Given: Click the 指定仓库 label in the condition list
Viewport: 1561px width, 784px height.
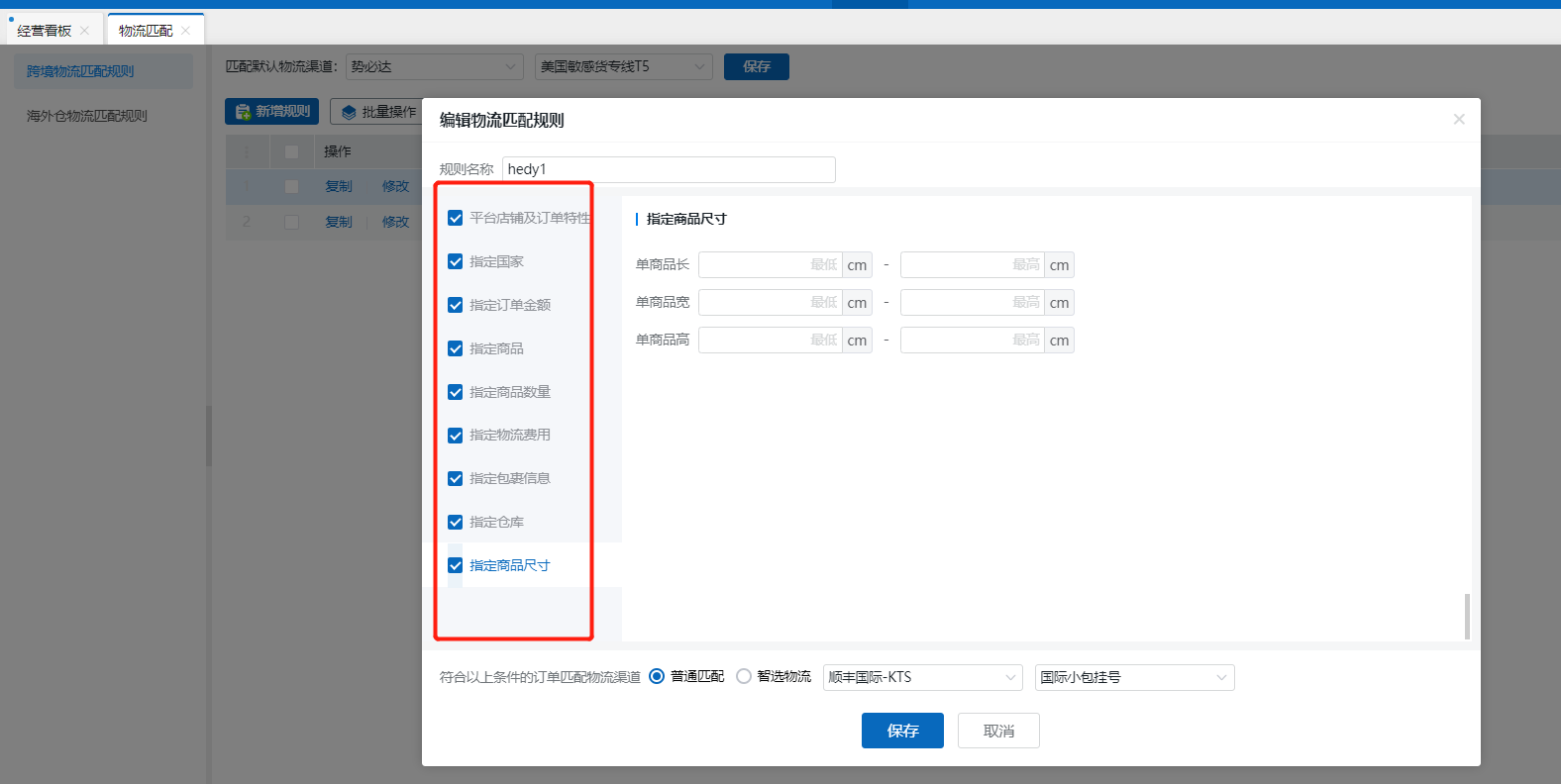Looking at the screenshot, I should click(496, 522).
